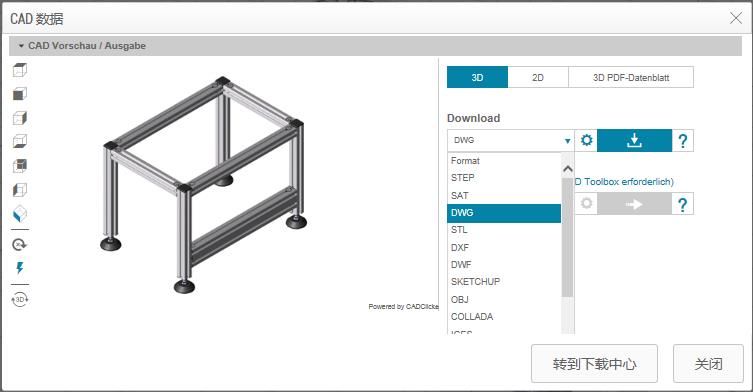Click the format list scrollbar up arrow
753x392 pixels.
pyautogui.click(x=568, y=169)
